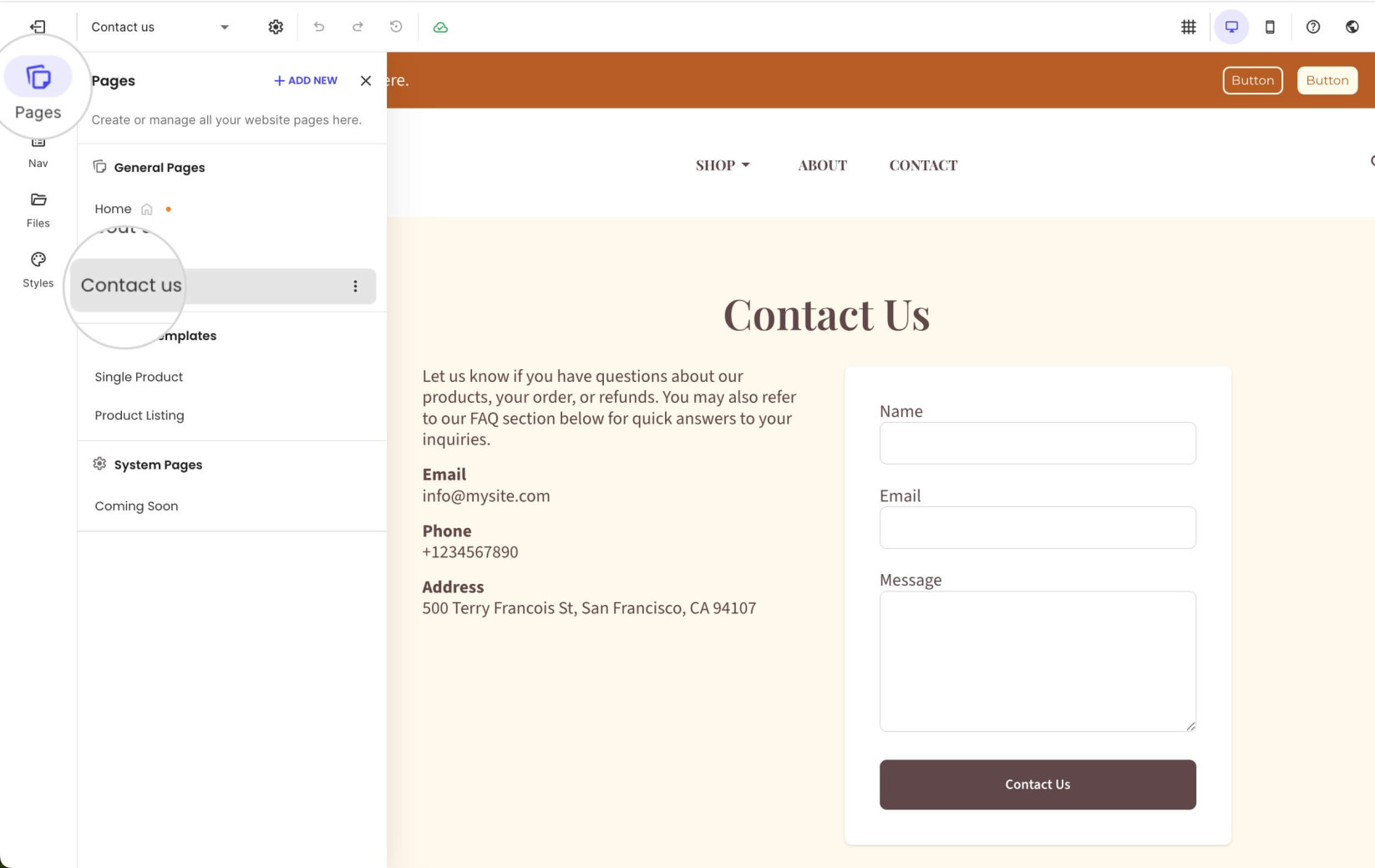Image resolution: width=1375 pixels, height=868 pixels.
Task: Select the Contact us page row
Action: click(223, 286)
